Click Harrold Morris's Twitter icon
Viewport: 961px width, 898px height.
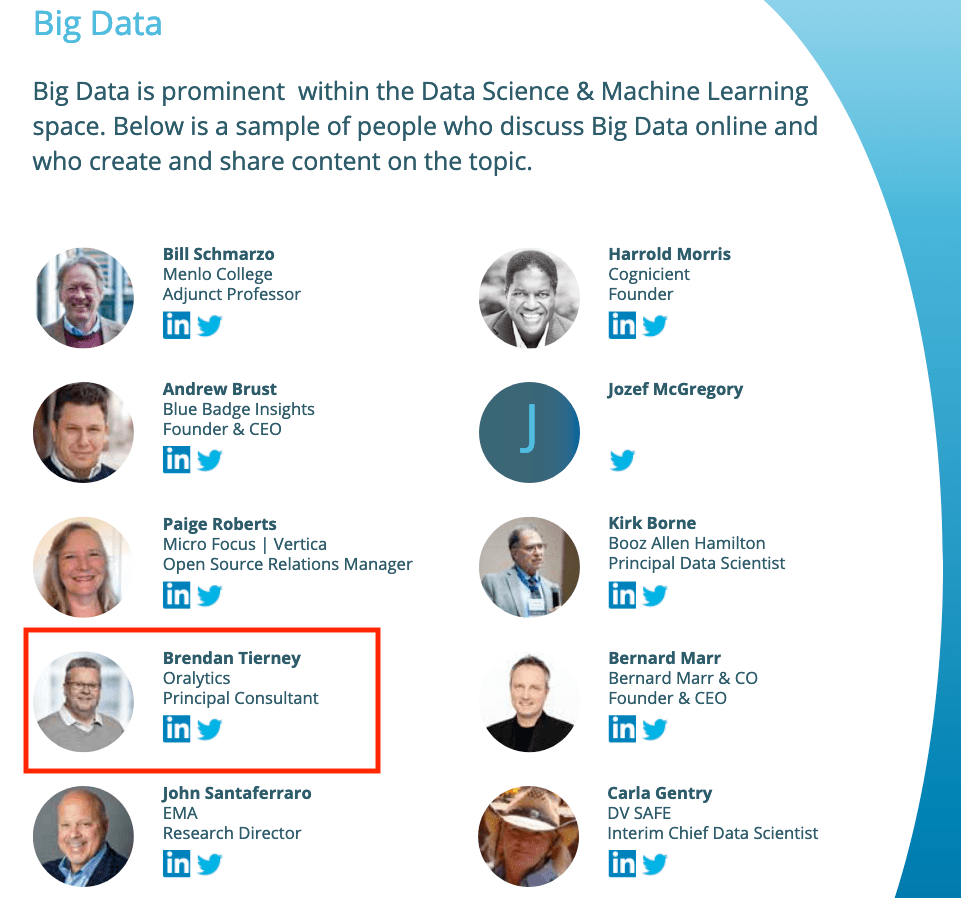pos(654,325)
